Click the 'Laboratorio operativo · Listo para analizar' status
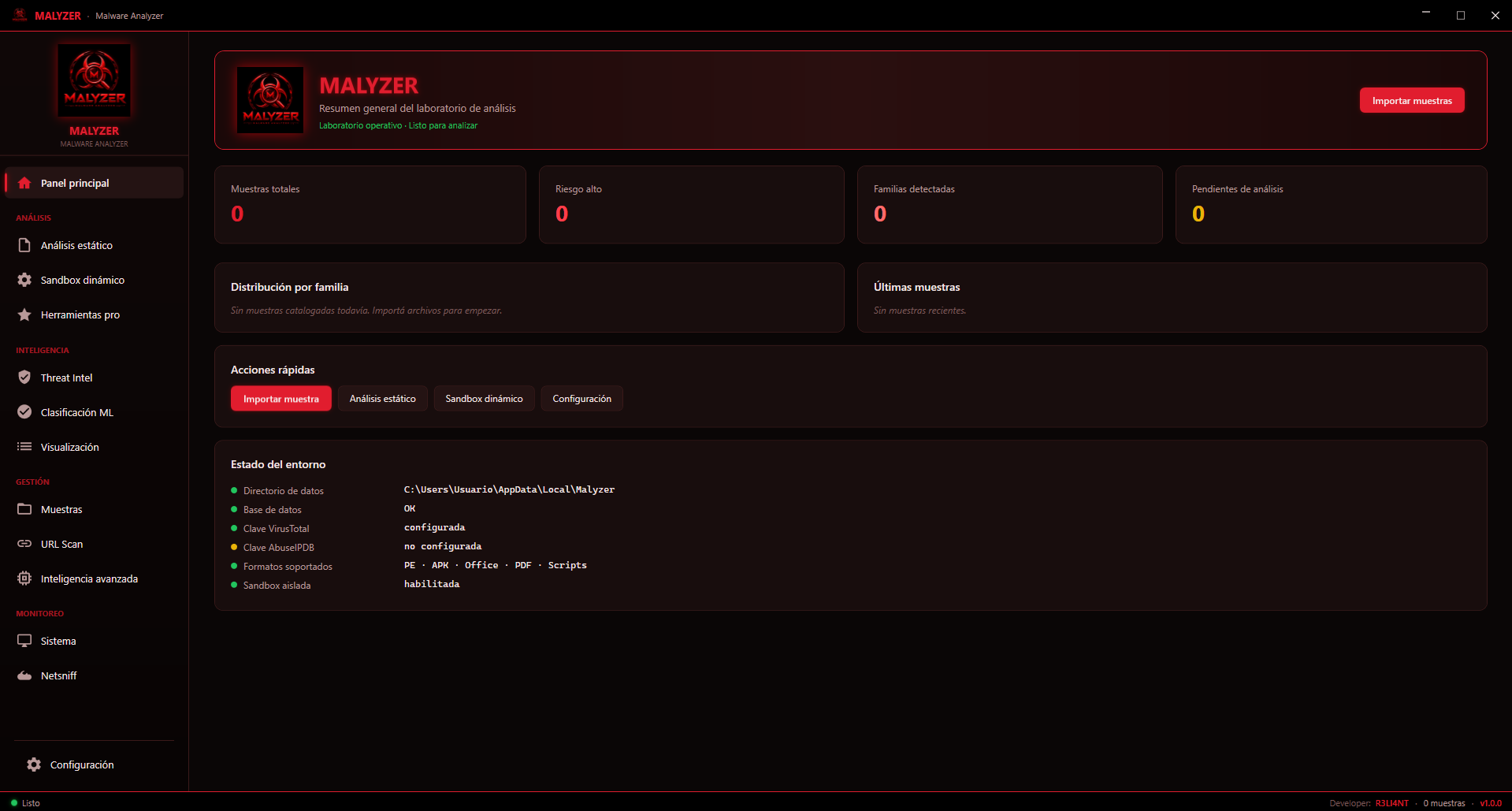The width and height of the screenshot is (1512, 811). click(x=398, y=125)
